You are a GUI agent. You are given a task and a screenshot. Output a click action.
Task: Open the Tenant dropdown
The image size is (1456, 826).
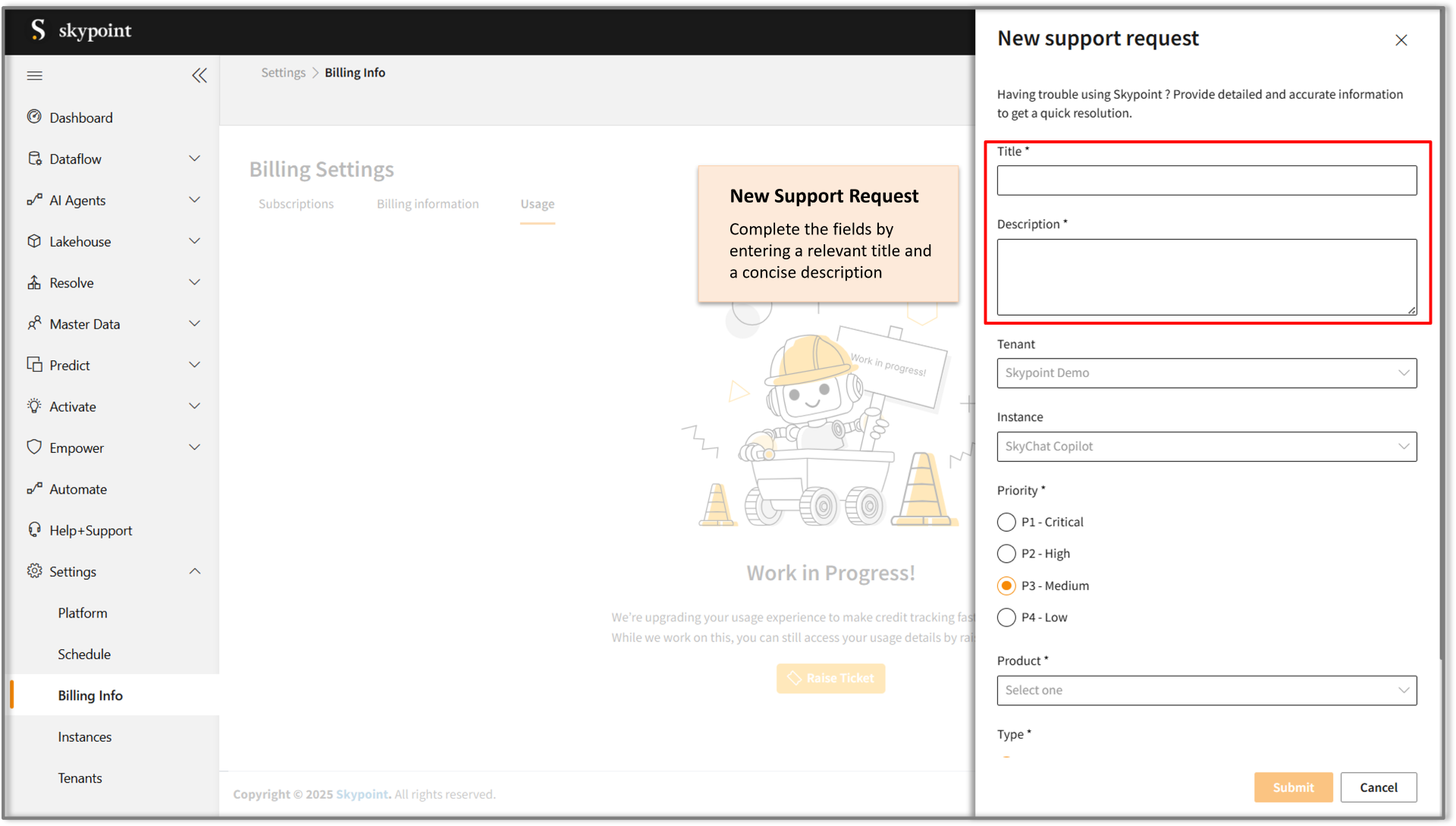click(x=1206, y=373)
